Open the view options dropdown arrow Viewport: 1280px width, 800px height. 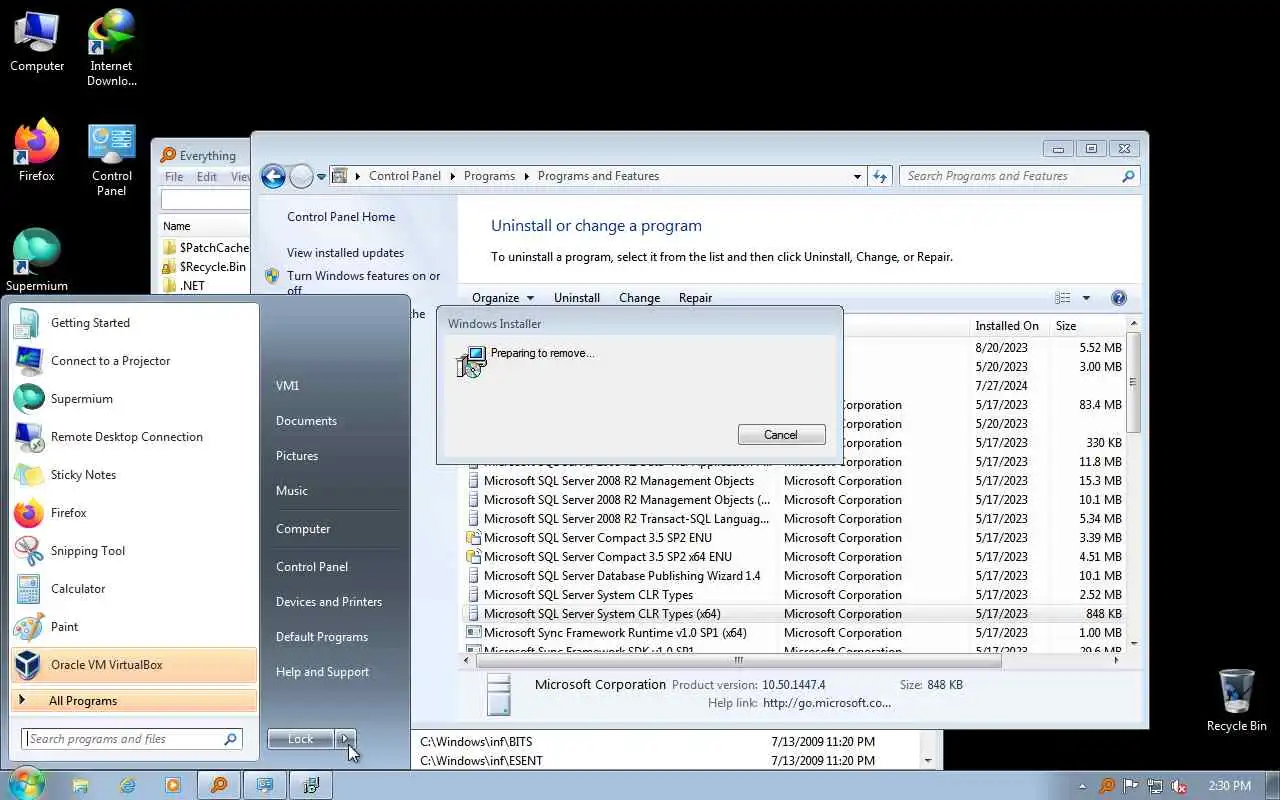point(1086,298)
